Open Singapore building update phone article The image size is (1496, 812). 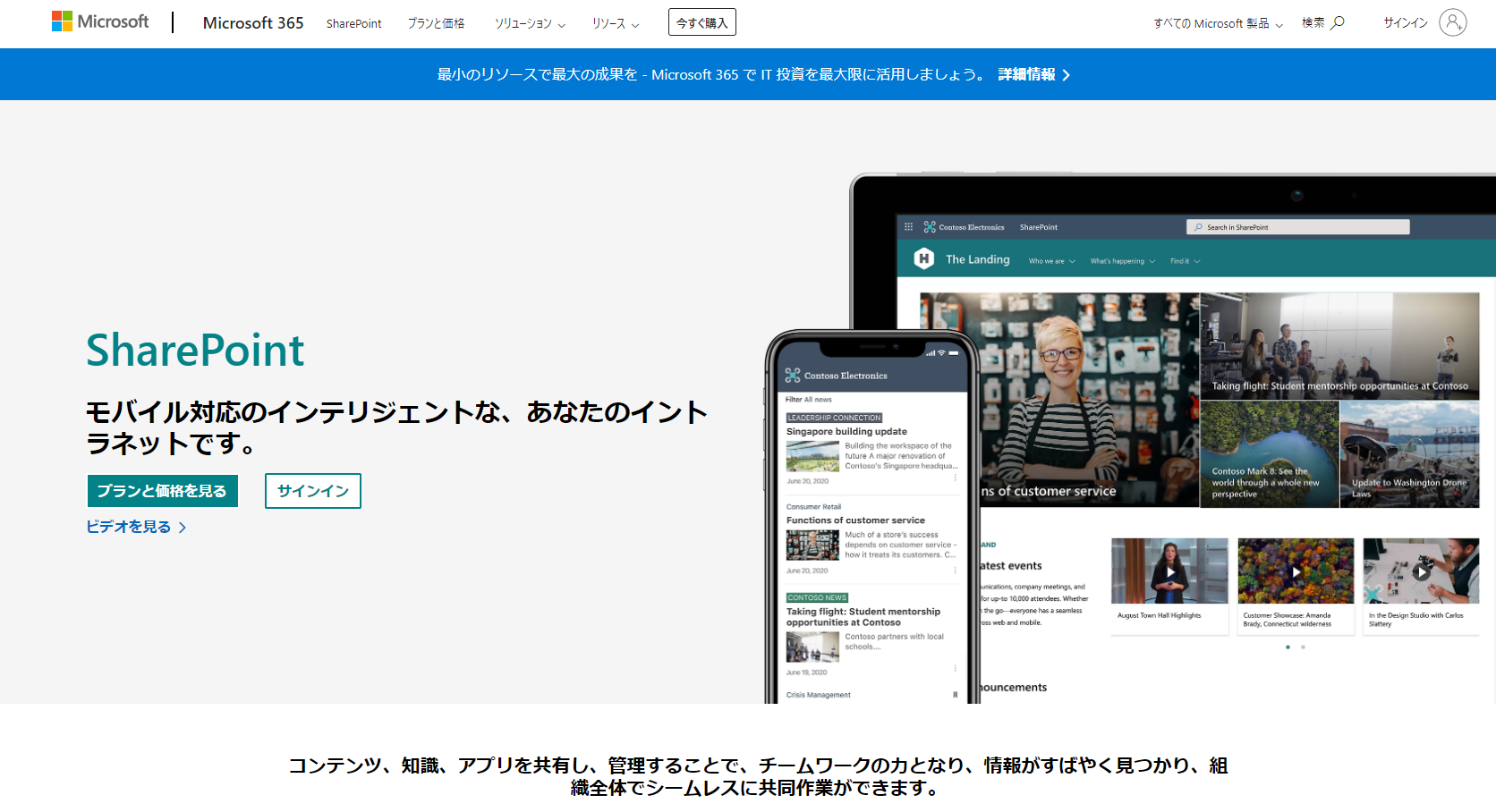pos(846,431)
